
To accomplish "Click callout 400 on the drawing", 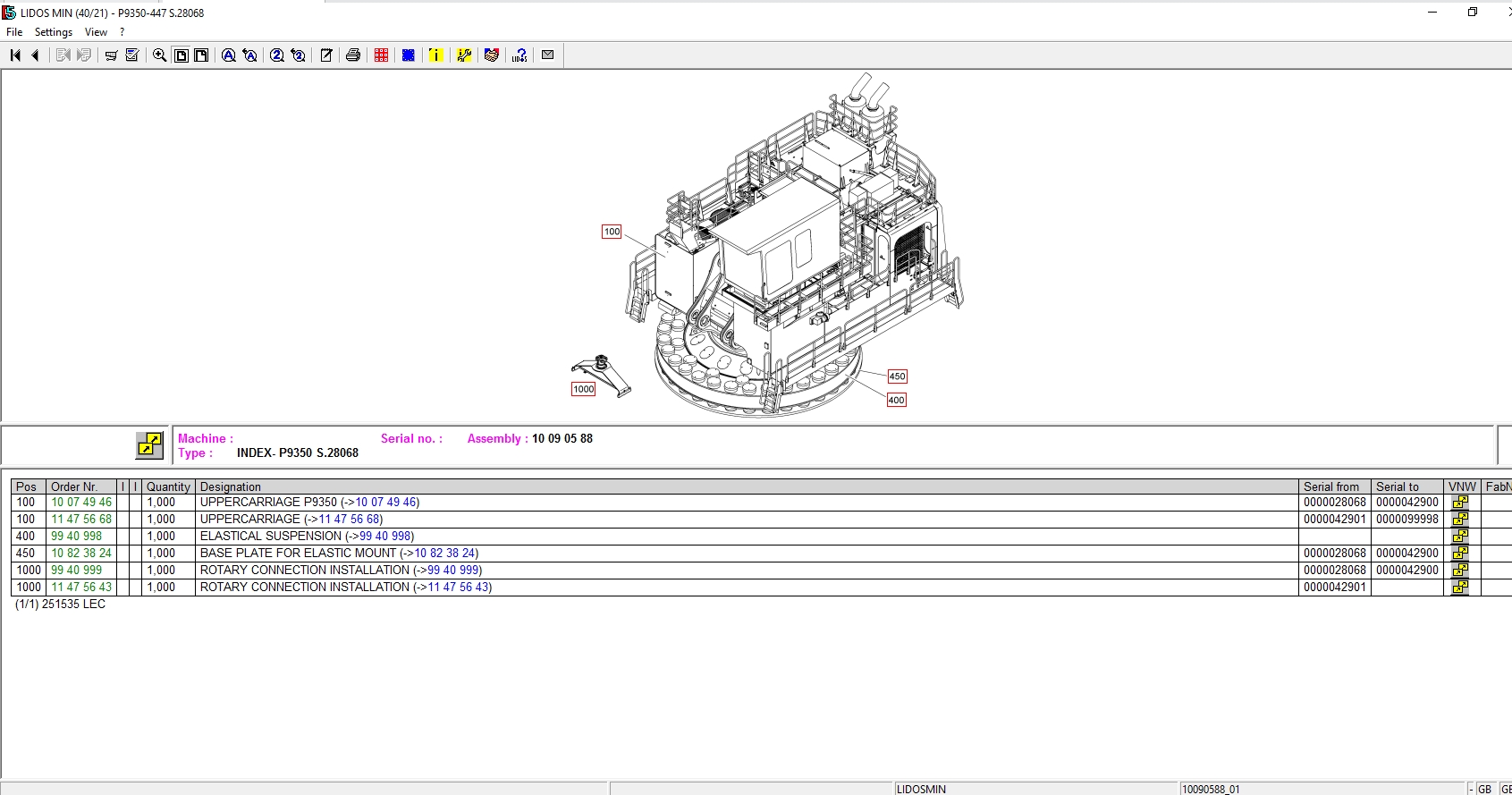I will (896, 400).
